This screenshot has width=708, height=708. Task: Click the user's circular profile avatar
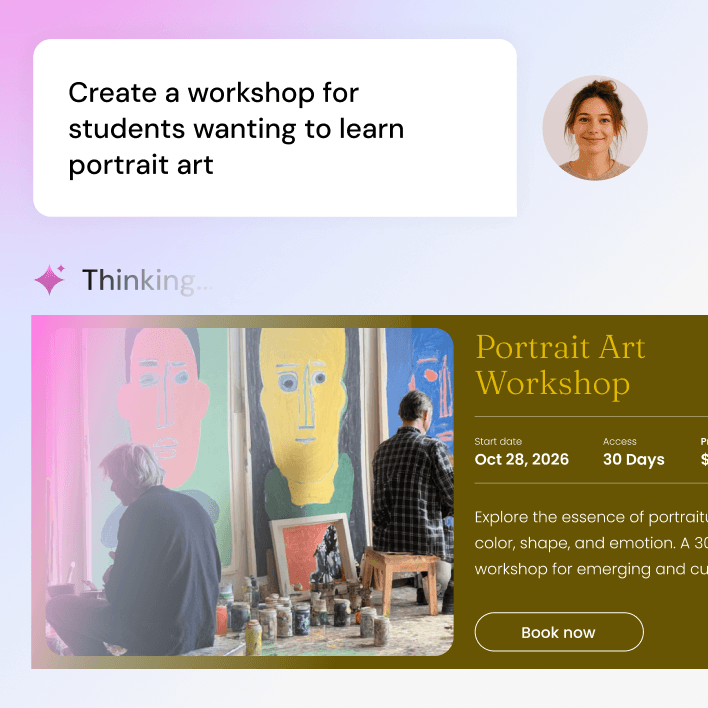tap(595, 128)
